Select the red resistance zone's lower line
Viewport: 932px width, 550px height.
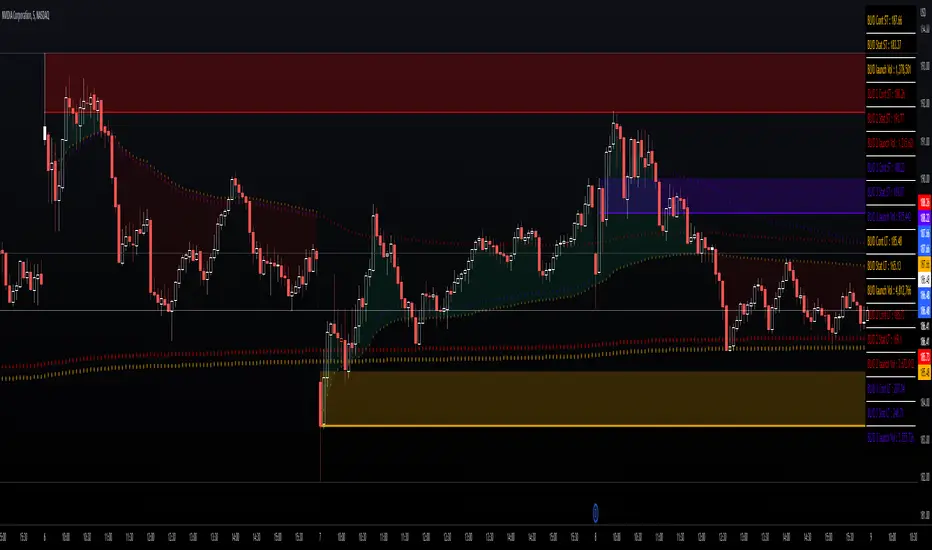point(455,112)
